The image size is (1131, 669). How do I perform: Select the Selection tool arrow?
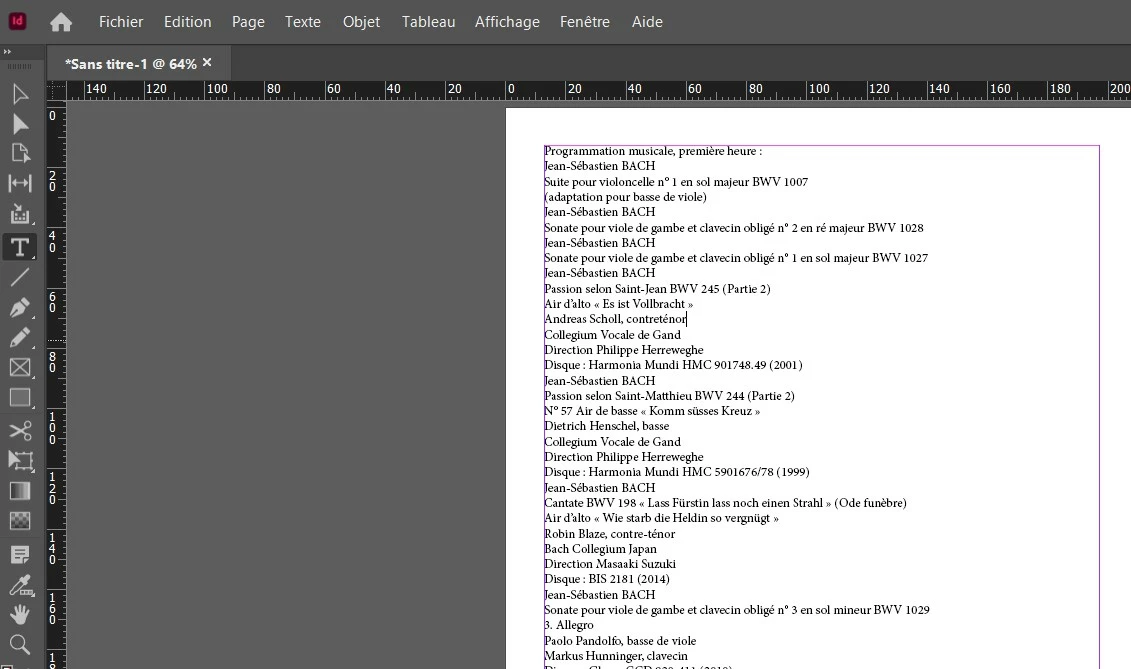point(20,94)
